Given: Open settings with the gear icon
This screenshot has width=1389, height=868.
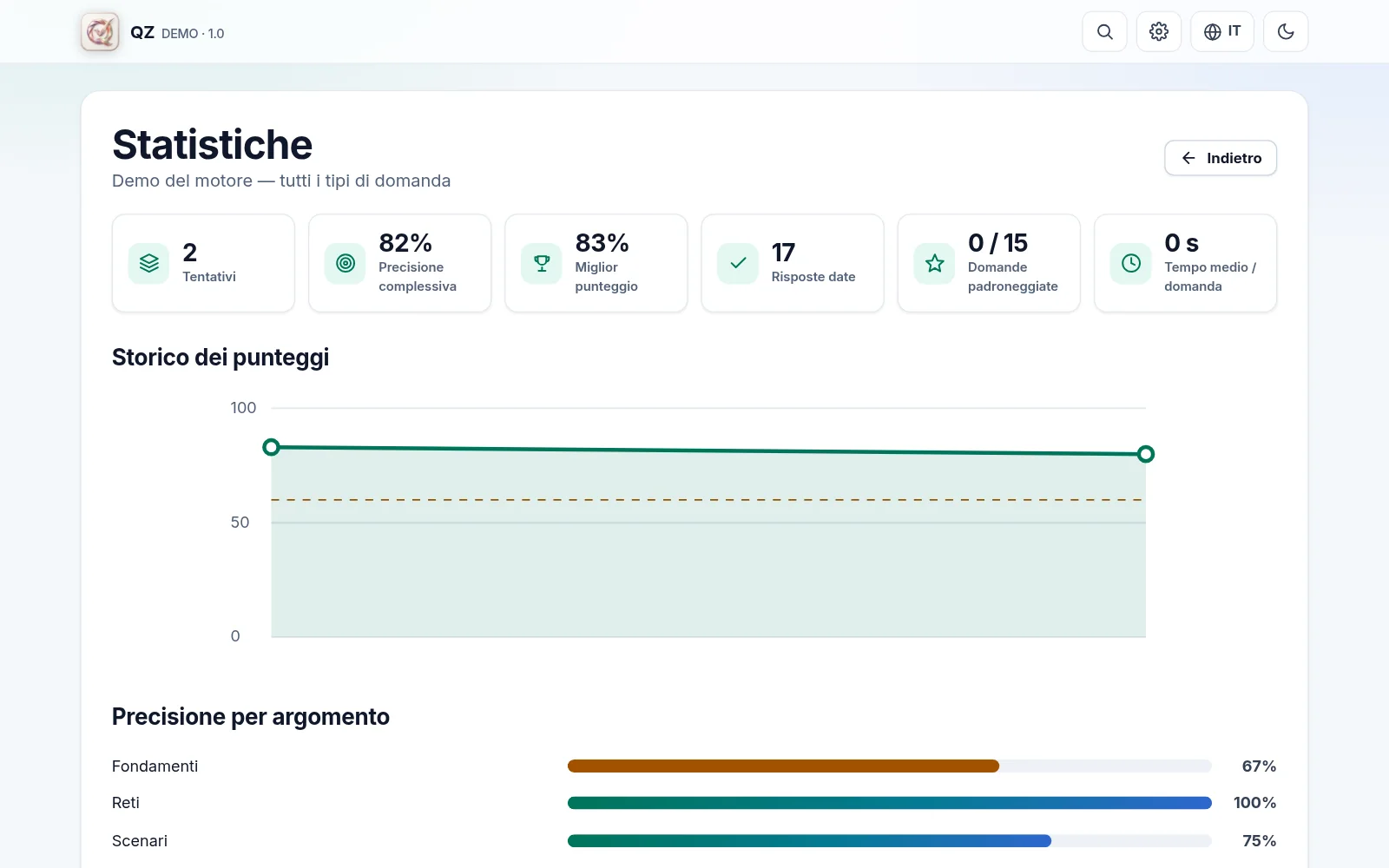Looking at the screenshot, I should 1158,32.
